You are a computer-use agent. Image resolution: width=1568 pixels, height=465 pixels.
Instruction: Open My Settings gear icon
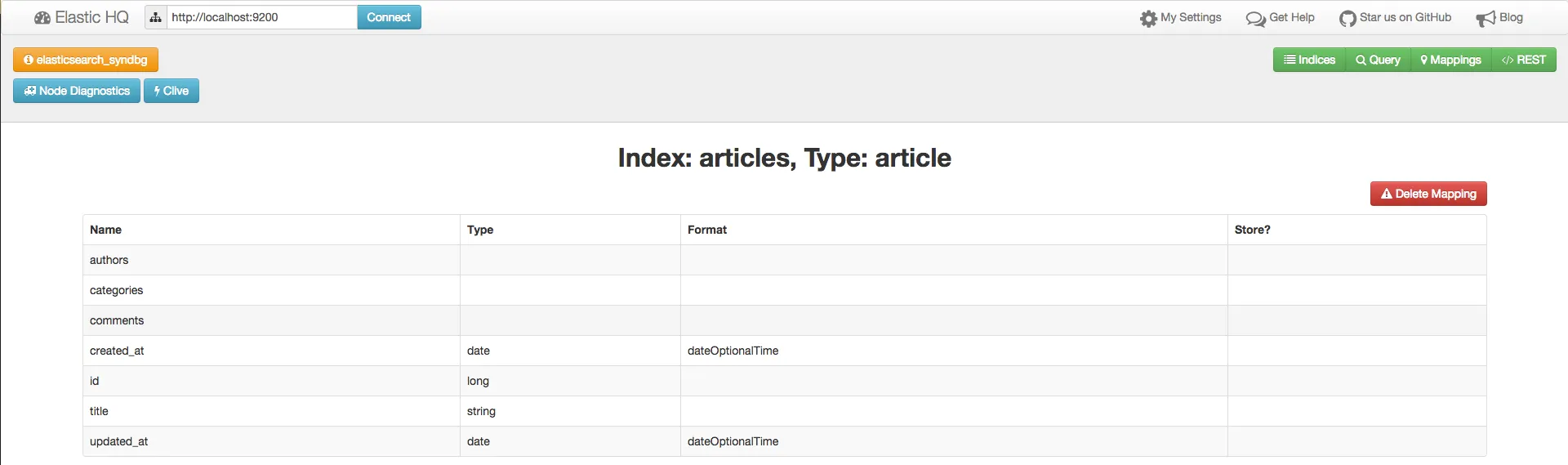coord(1148,18)
